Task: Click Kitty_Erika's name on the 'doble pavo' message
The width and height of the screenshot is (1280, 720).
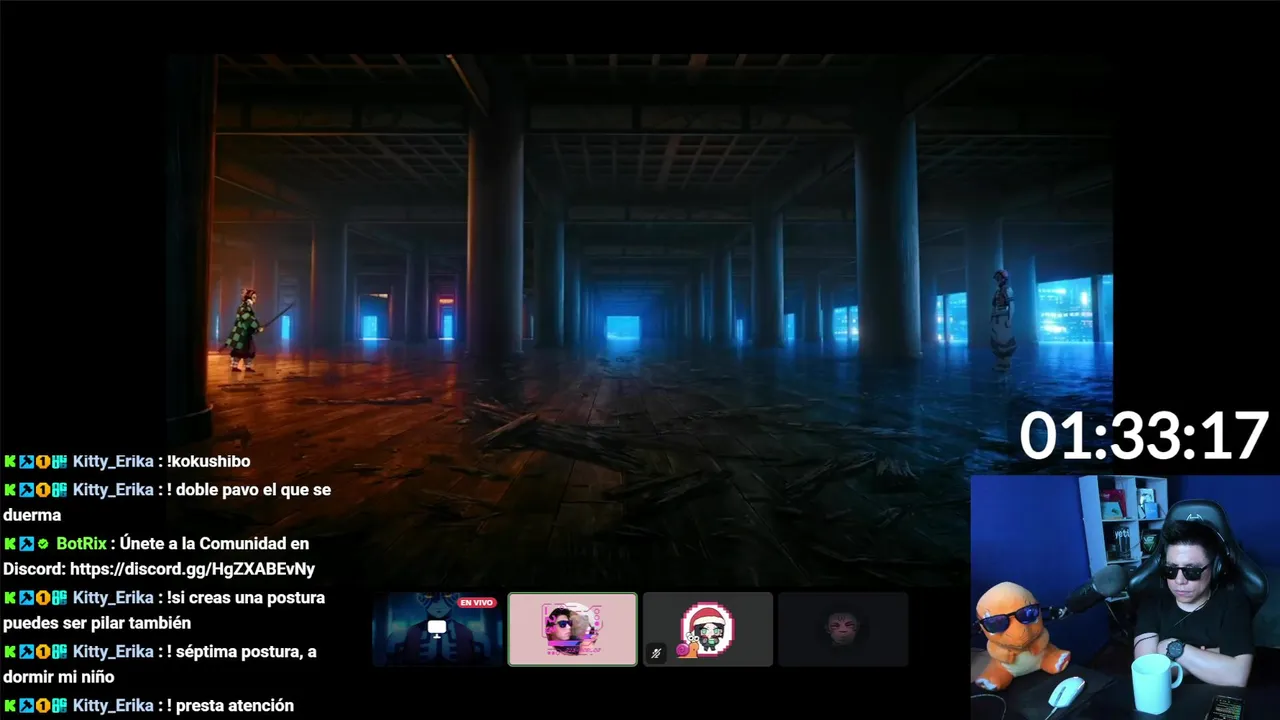Action: point(113,490)
